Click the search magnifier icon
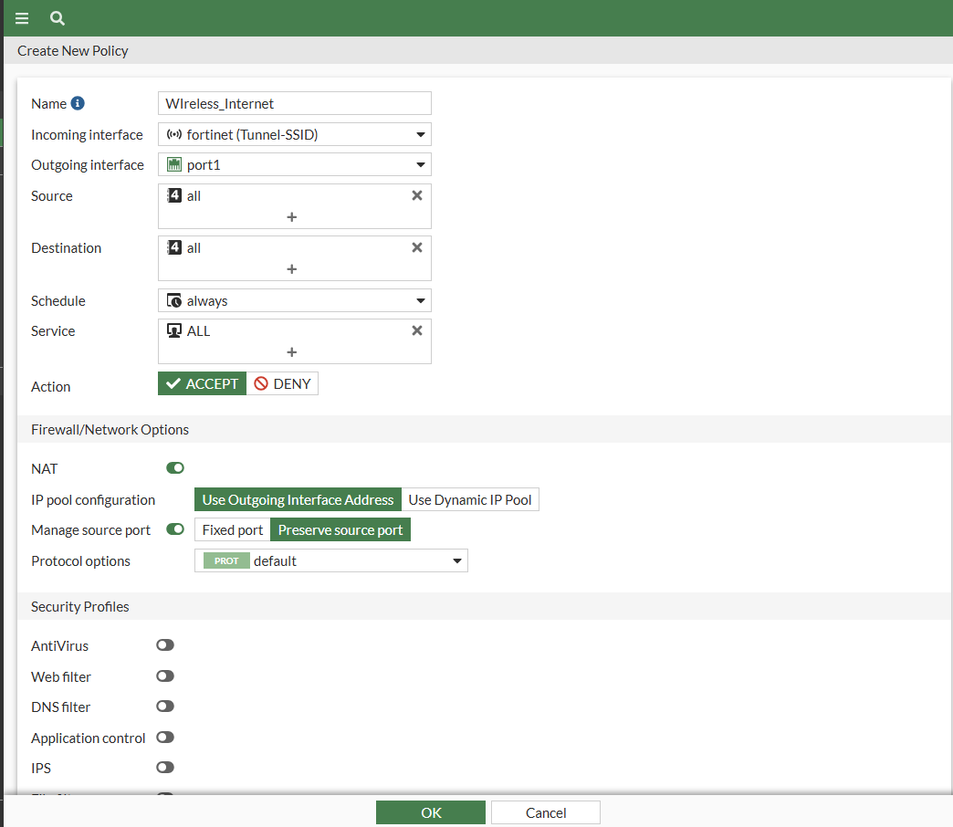The width and height of the screenshot is (953, 827). coord(57,18)
